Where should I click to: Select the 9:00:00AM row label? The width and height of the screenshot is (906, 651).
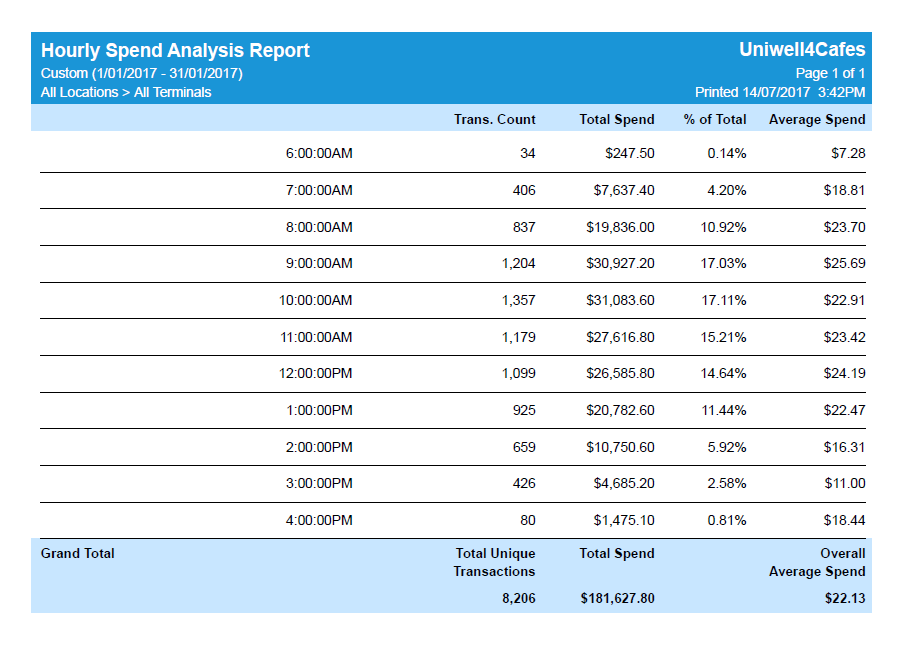point(318,264)
